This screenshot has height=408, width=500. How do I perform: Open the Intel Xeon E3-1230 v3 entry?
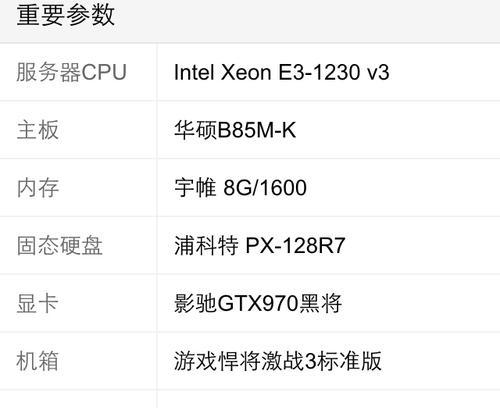pos(282,72)
